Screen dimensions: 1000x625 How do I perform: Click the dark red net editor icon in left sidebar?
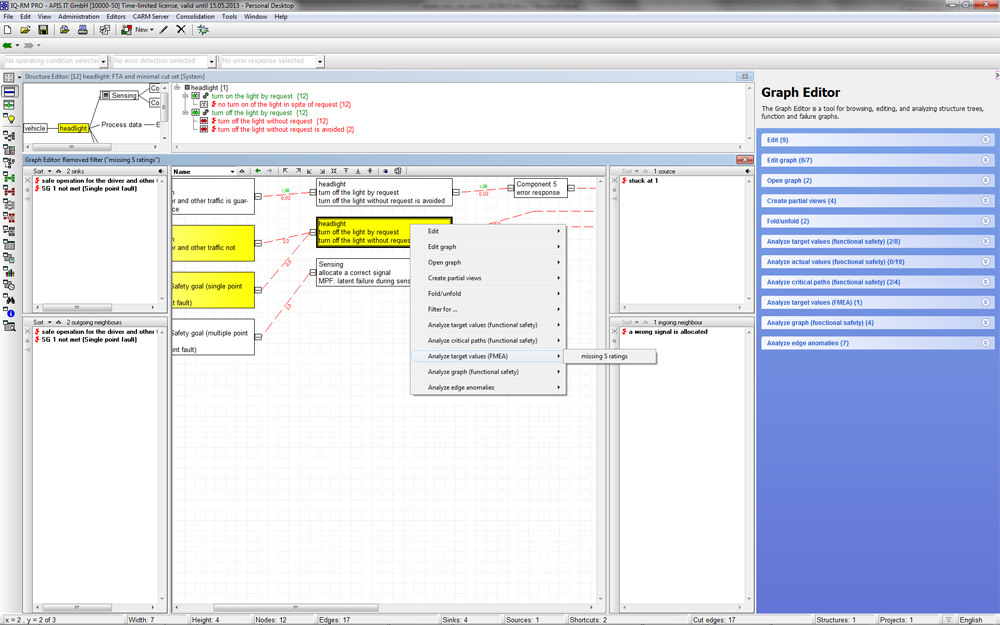9,190
